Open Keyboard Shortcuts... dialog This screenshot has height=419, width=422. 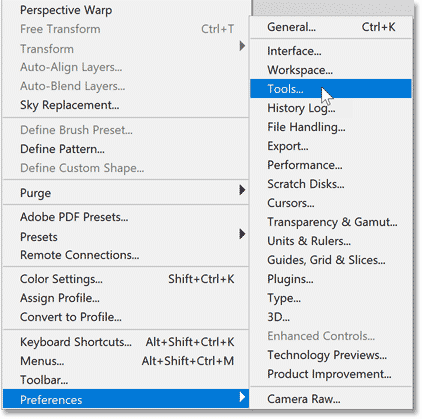tap(125, 342)
